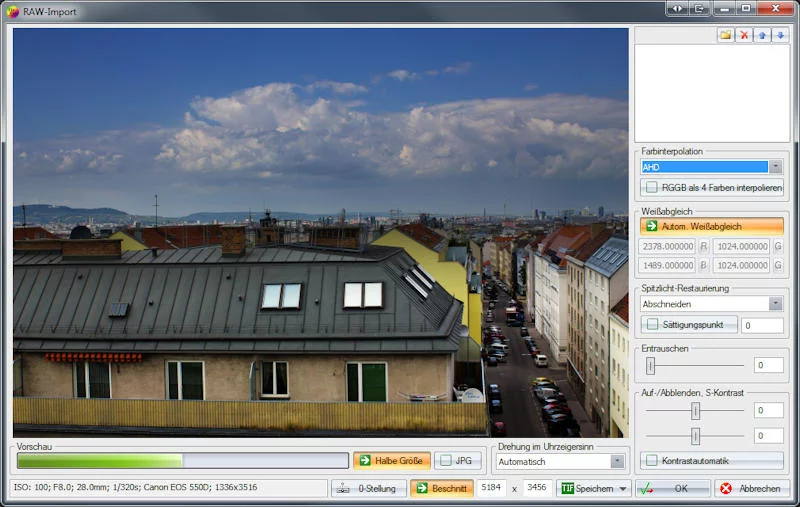Screen dimensions: 800x507
Task: Toggle Autom. Weißabgleich
Action: pos(712,226)
